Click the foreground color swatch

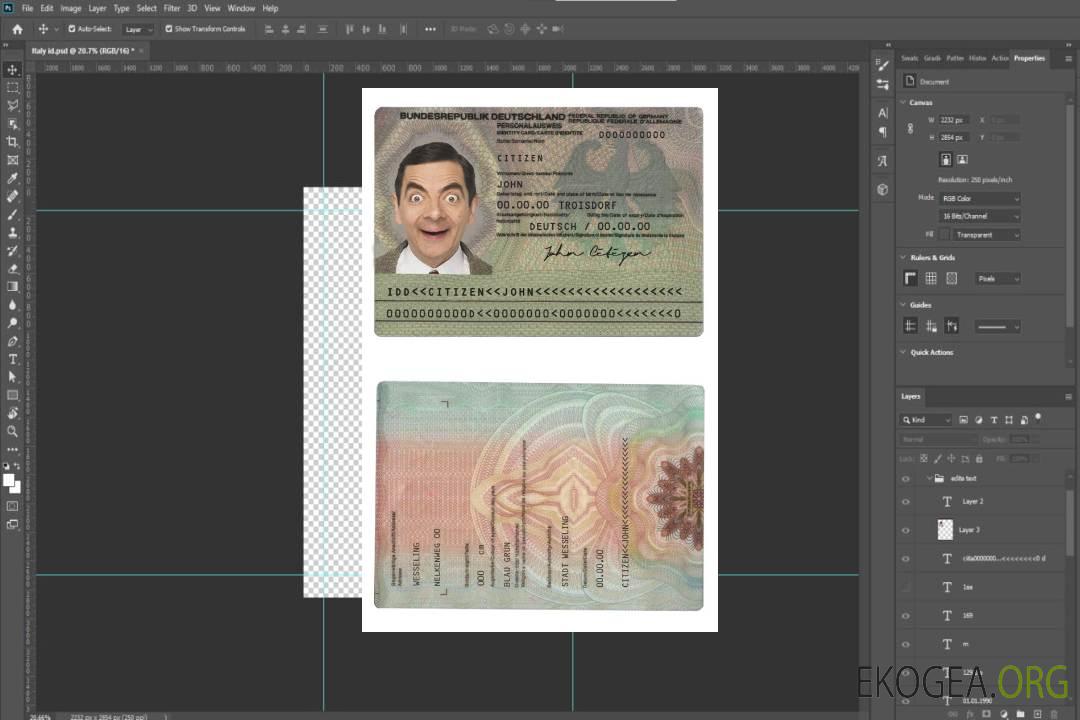8,480
